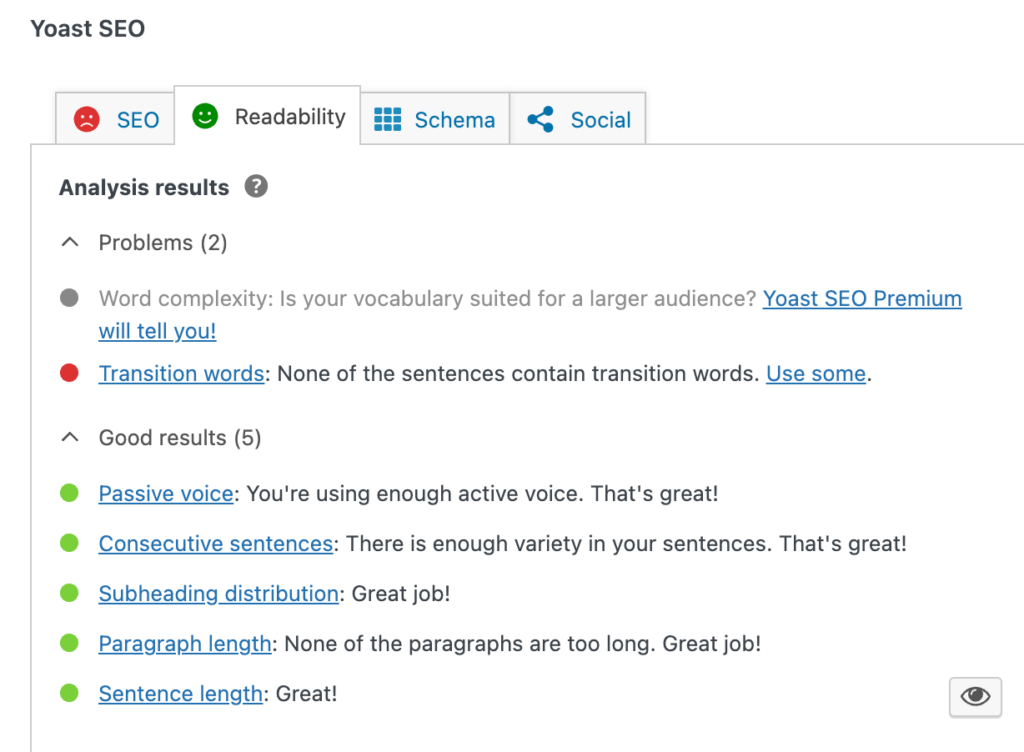Click the green bullet beside Passive voice
This screenshot has height=752, width=1024.
point(69,493)
